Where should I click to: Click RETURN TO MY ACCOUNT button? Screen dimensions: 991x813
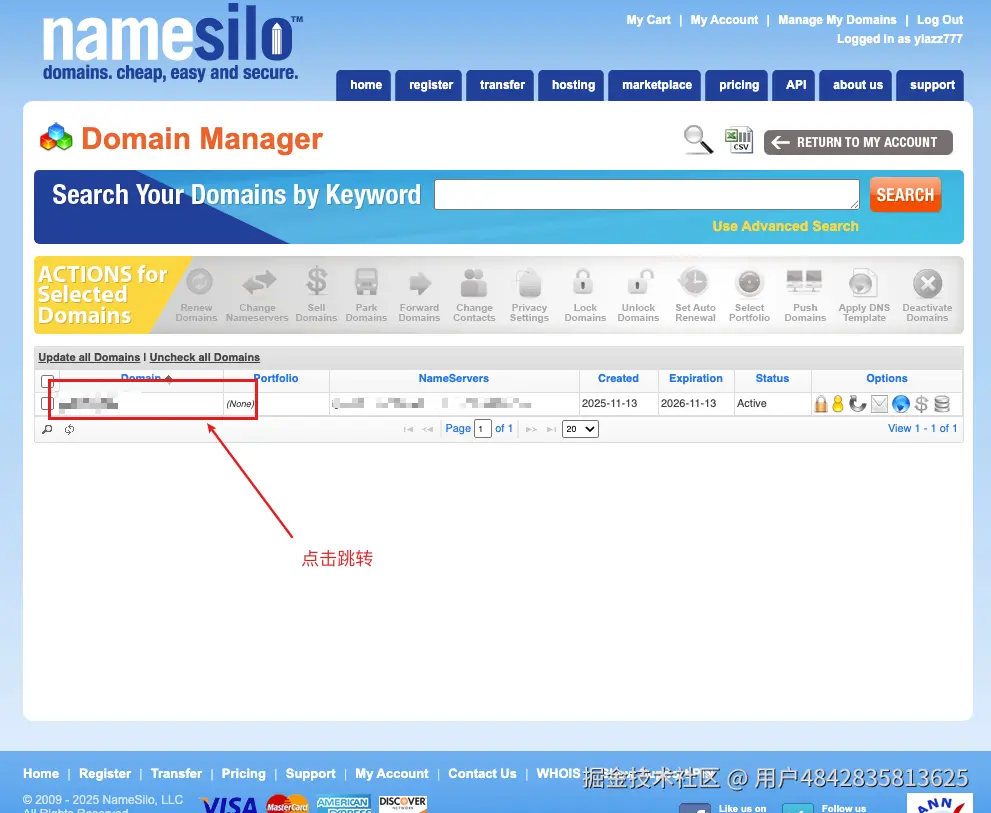click(x=858, y=142)
